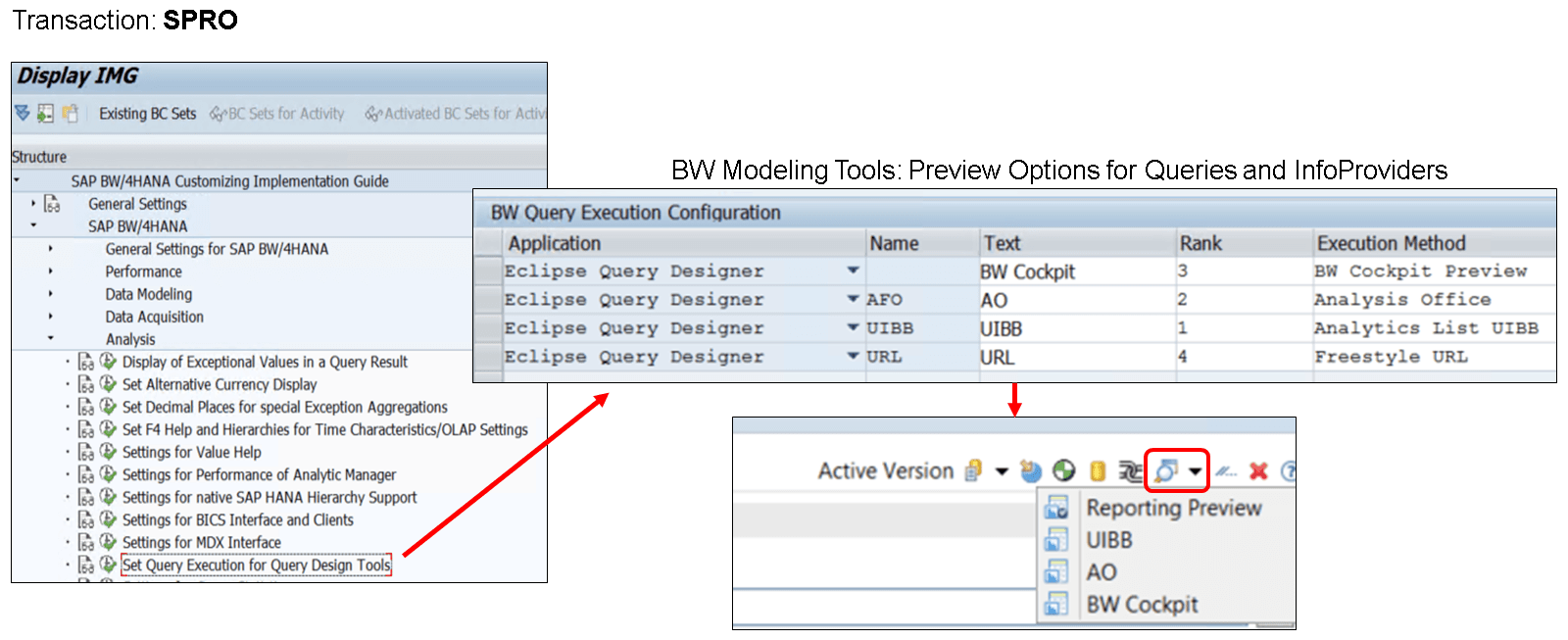Execute icon for Settings for Performance of Analytic Manager
1568x640 pixels.
pyautogui.click(x=109, y=474)
